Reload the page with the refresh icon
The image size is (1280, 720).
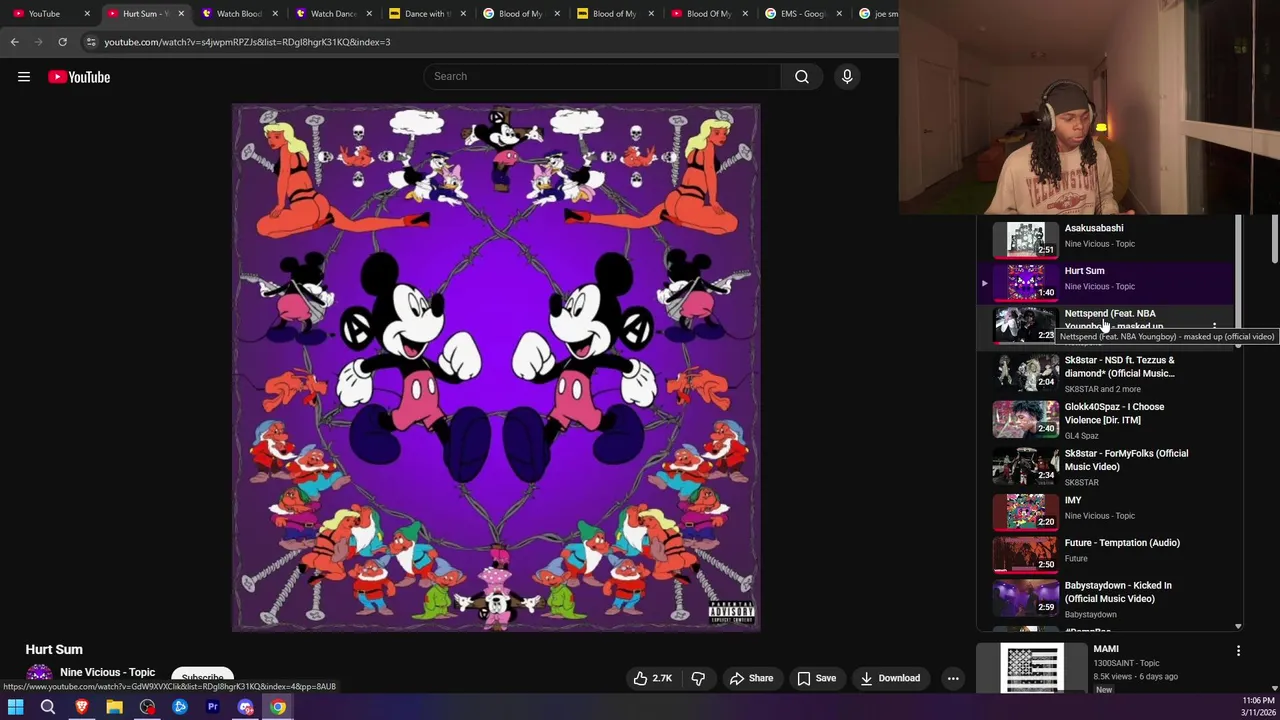(62, 42)
